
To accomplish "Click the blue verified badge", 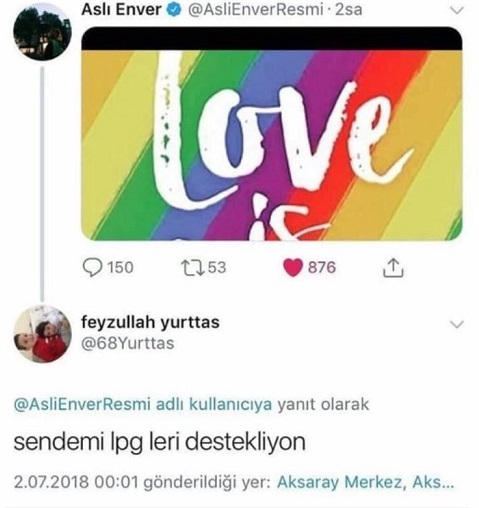I will coord(174,10).
